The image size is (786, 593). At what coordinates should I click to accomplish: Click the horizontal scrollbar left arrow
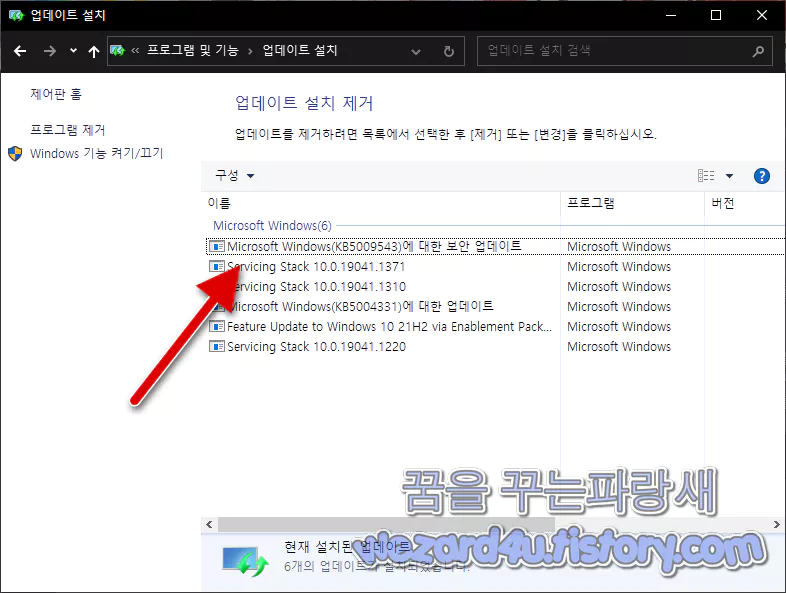pos(209,524)
